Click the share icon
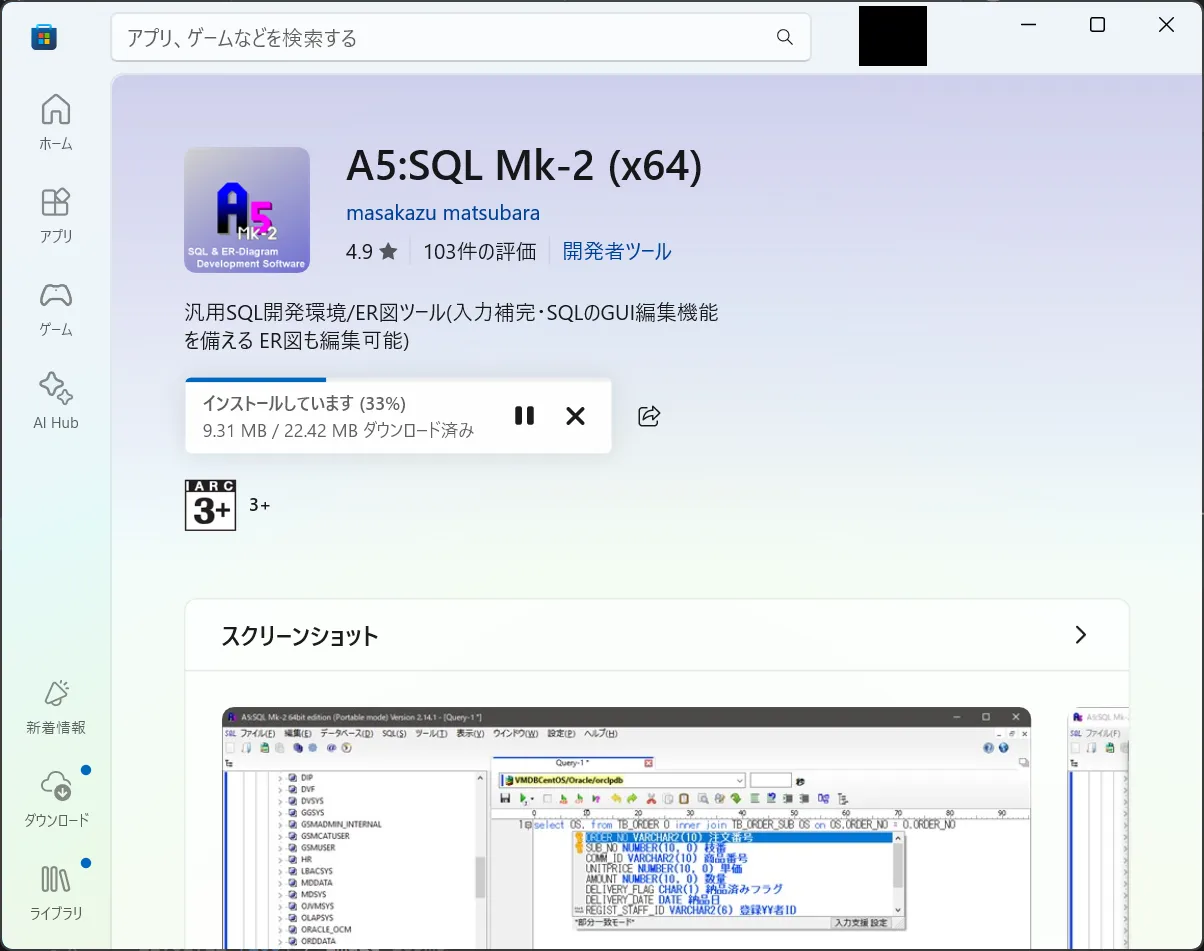The height and width of the screenshot is (951, 1204). click(649, 416)
